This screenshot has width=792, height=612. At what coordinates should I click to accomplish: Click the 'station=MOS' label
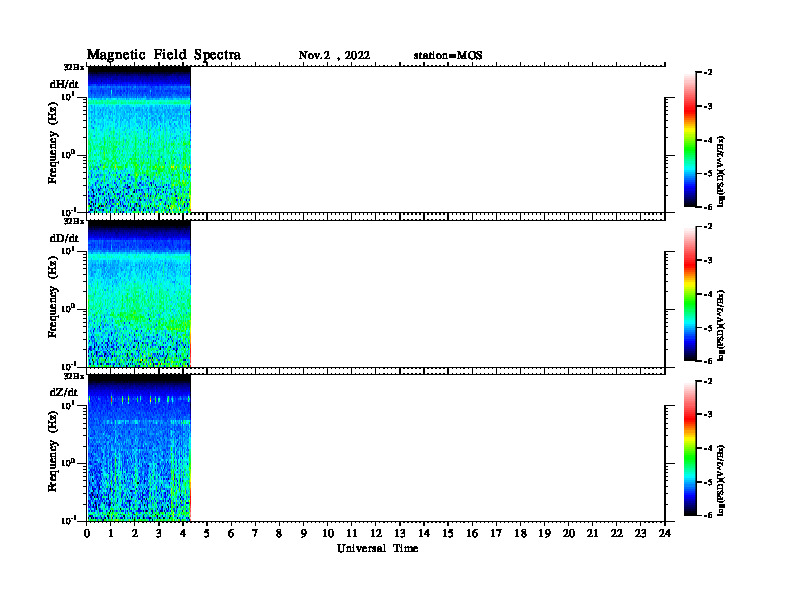[448, 56]
